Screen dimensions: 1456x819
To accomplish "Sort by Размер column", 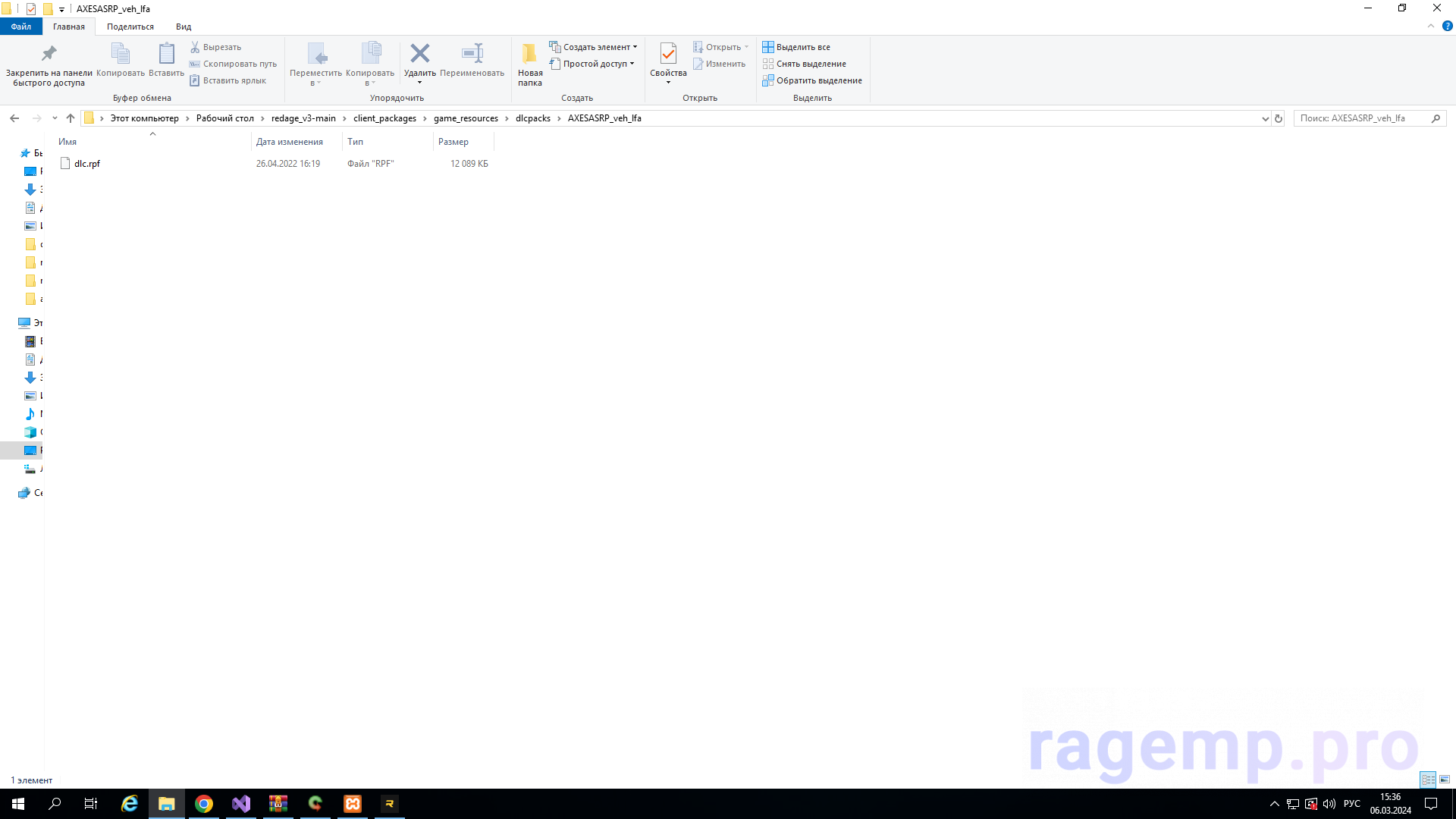I will (463, 142).
